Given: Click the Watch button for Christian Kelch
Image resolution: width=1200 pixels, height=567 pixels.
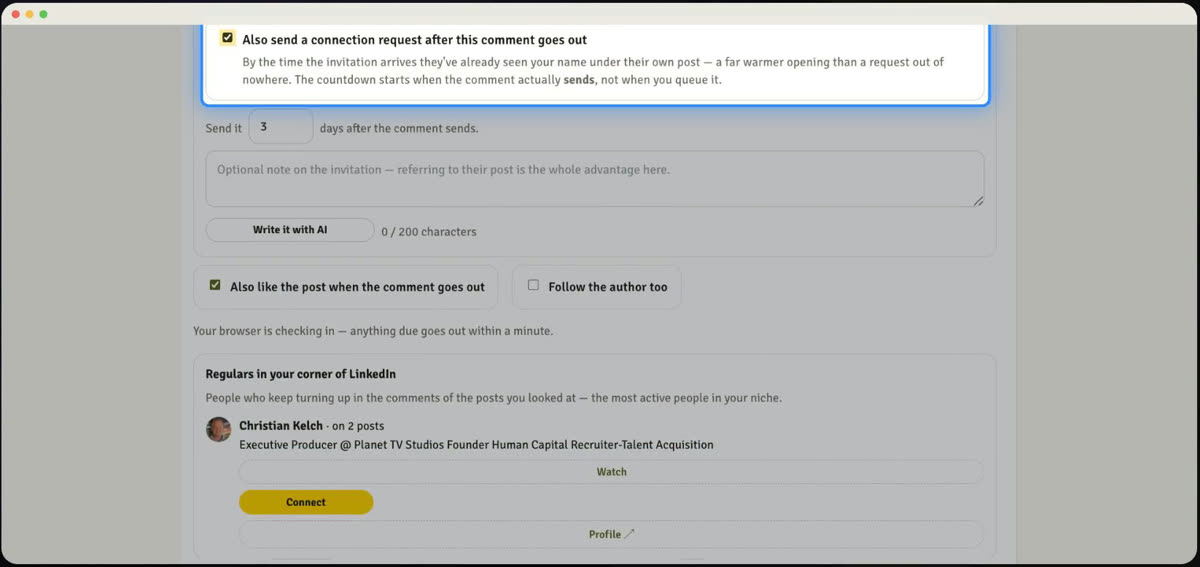Looking at the screenshot, I should click(x=611, y=472).
